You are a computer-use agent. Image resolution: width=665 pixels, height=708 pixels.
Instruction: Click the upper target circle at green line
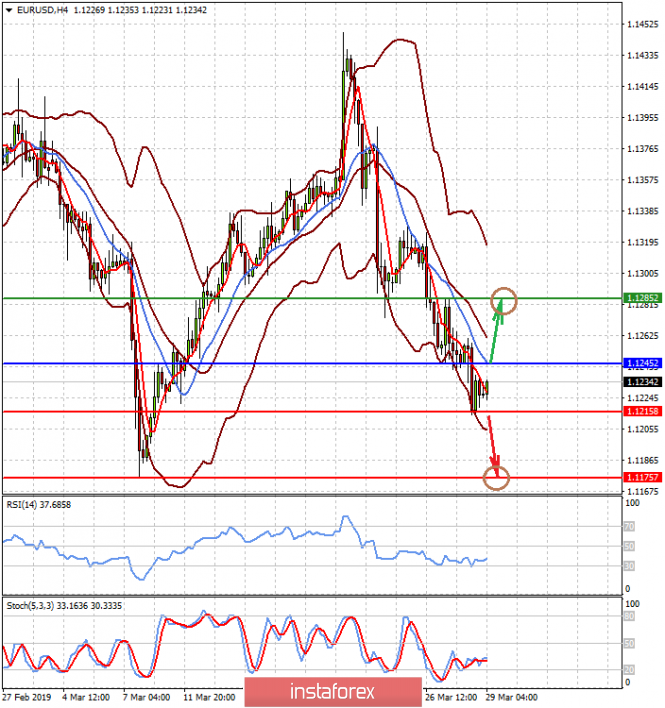point(505,300)
